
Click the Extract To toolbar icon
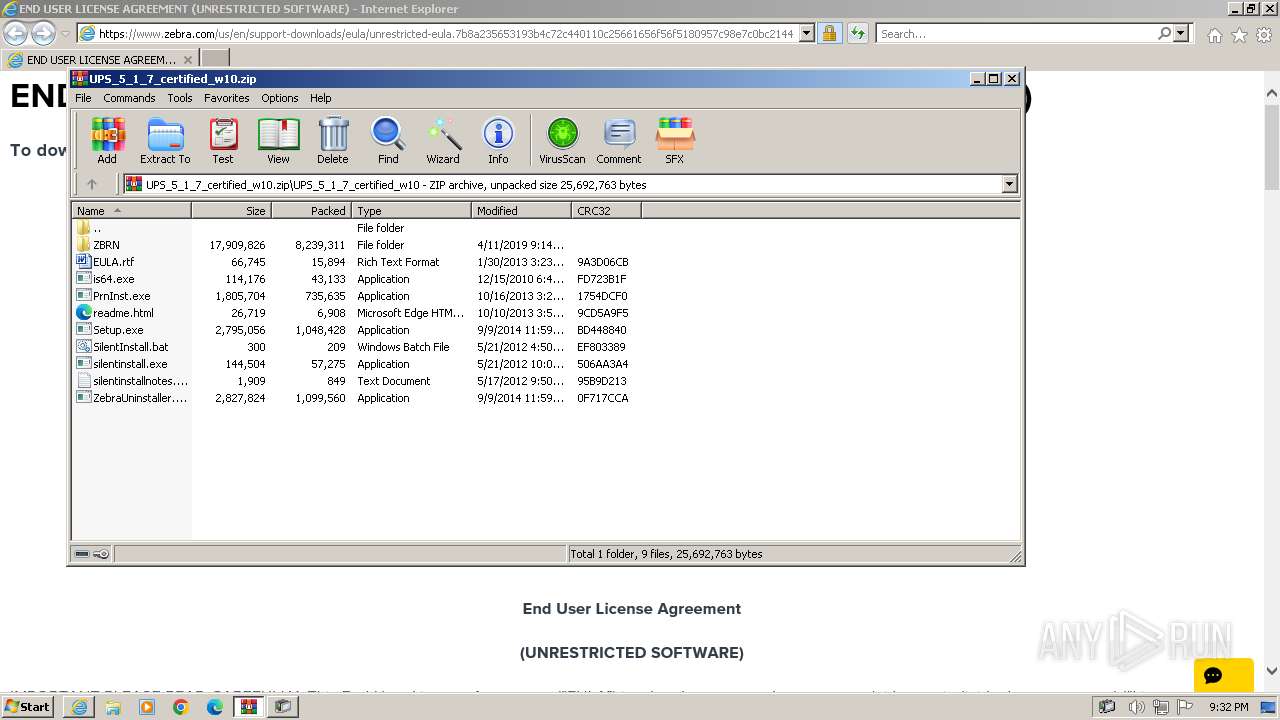coord(165,141)
